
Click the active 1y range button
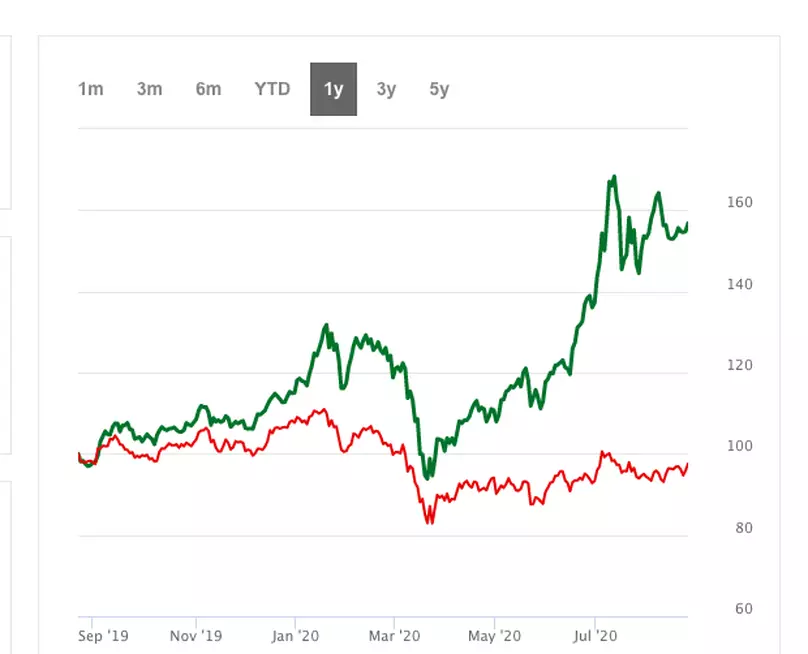click(333, 89)
